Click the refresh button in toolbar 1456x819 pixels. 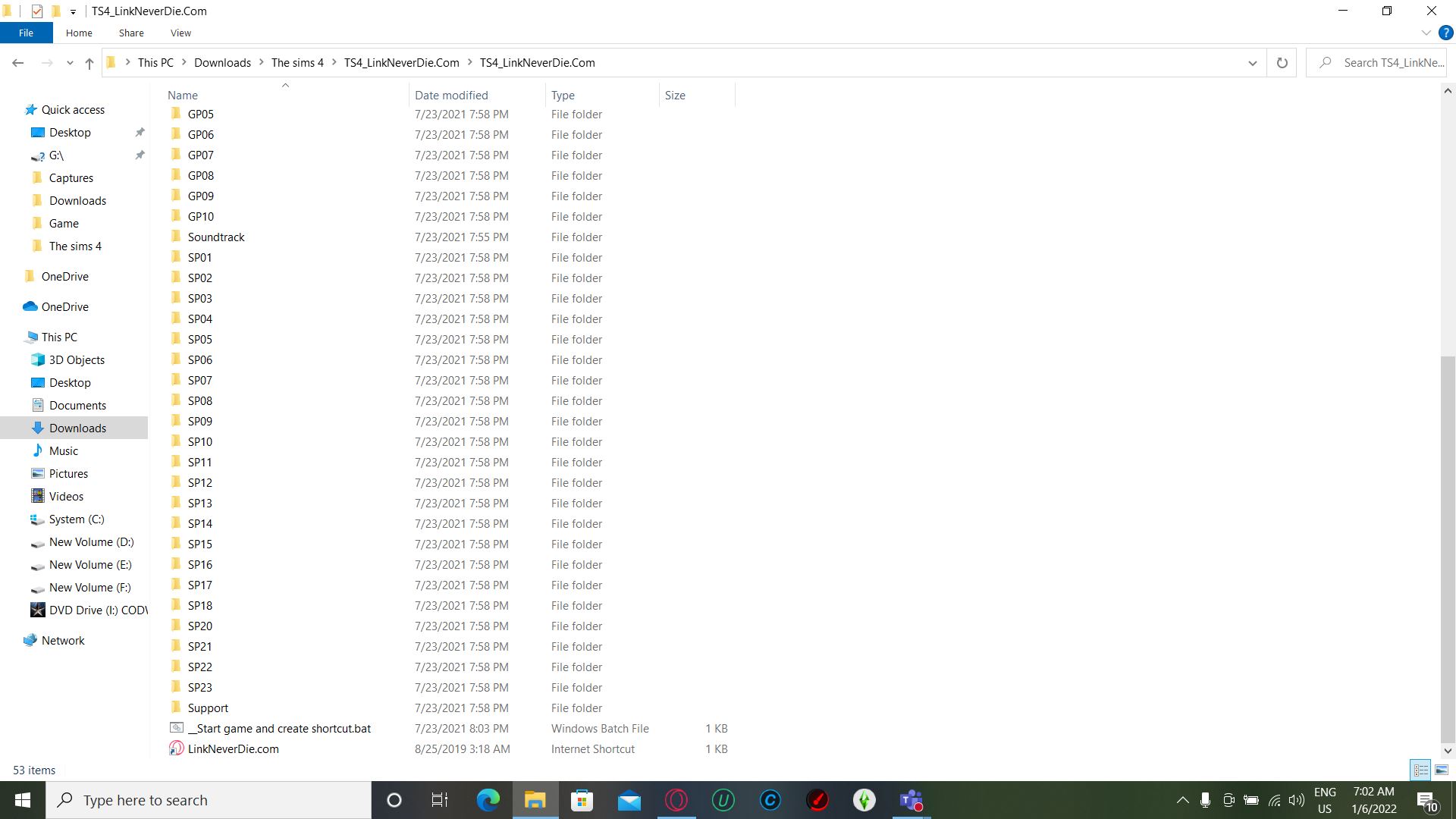(x=1283, y=63)
